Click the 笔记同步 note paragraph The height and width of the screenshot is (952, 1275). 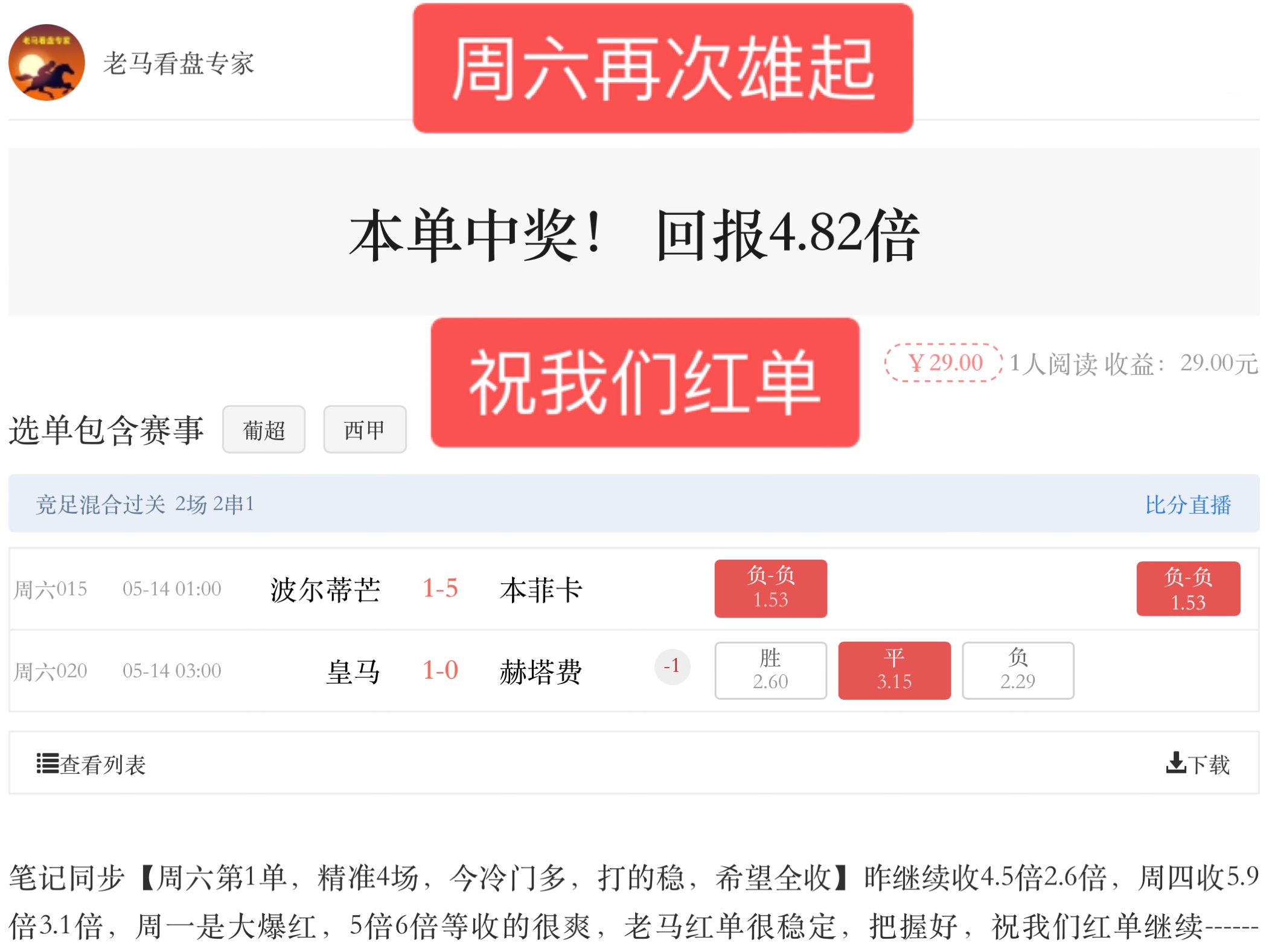(x=634, y=901)
